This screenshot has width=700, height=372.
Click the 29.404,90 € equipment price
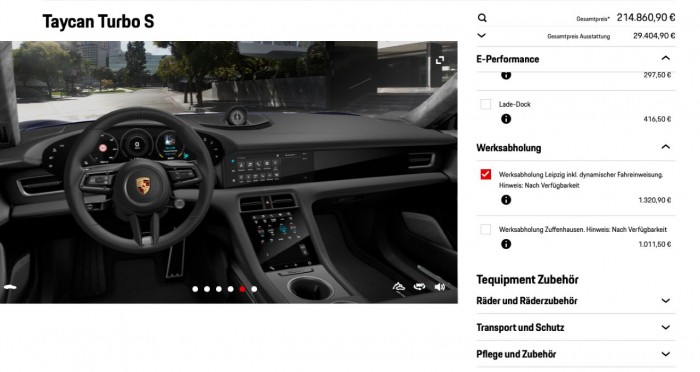pyautogui.click(x=654, y=36)
